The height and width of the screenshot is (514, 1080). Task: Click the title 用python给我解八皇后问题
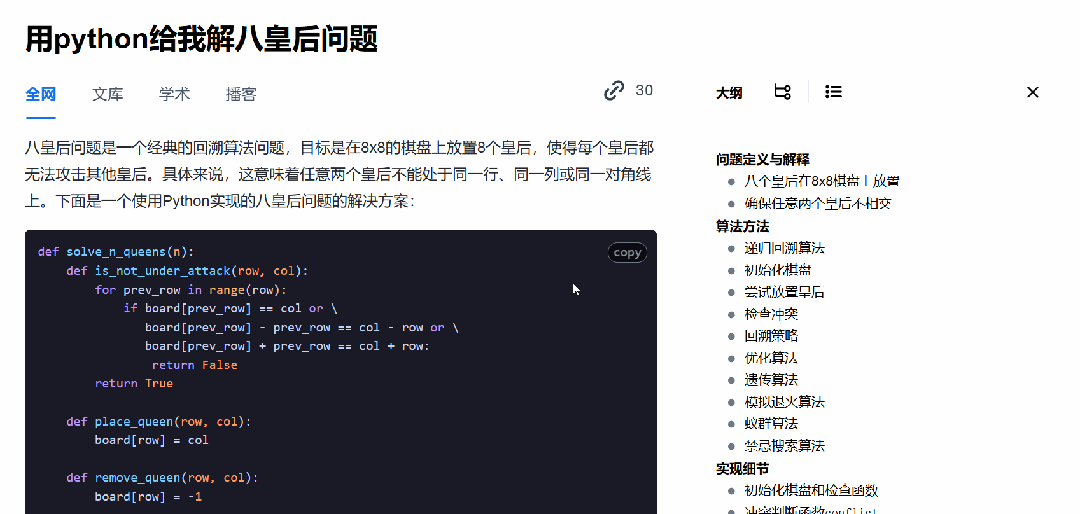coord(201,39)
